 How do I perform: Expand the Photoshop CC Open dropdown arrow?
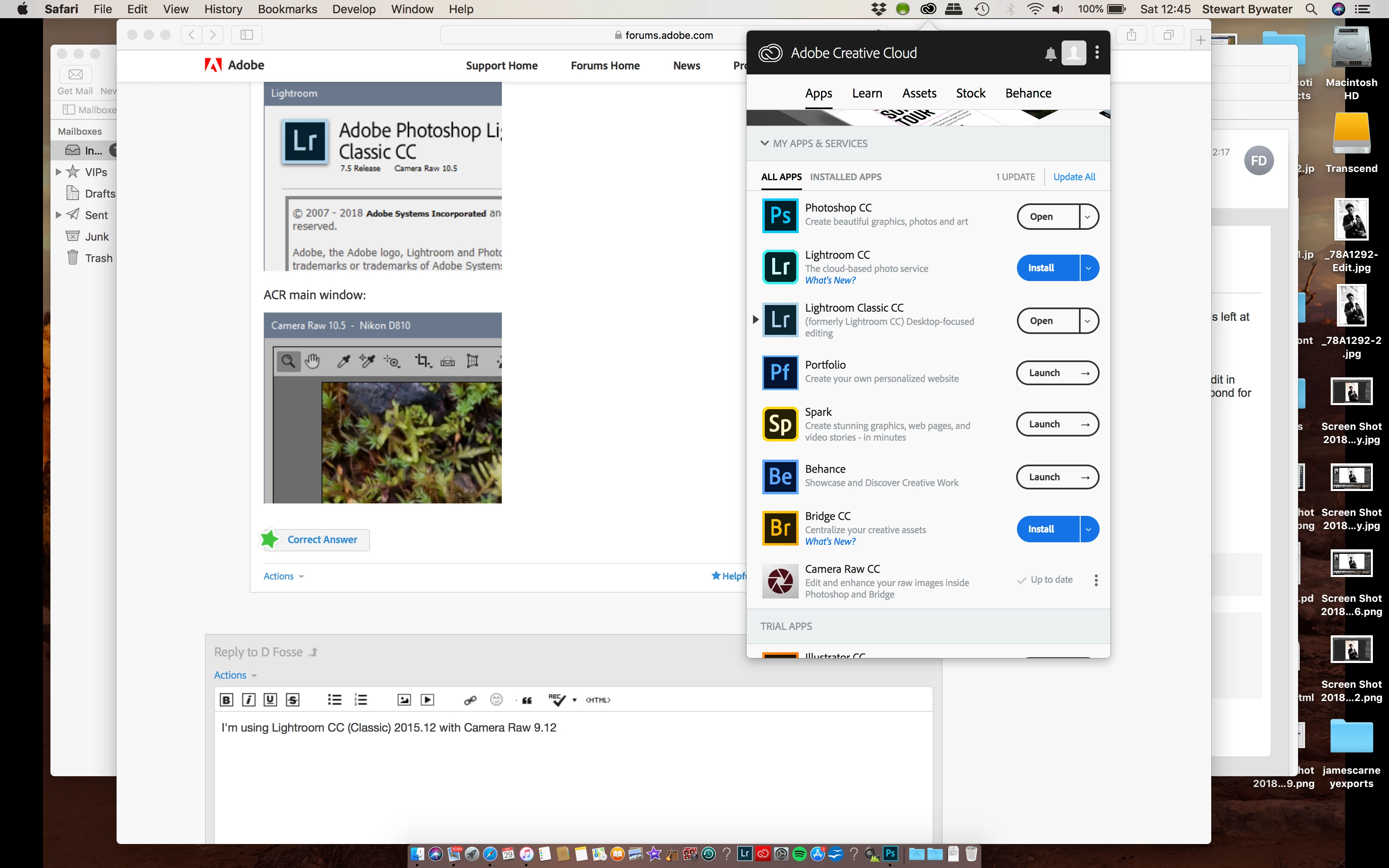(1088, 217)
